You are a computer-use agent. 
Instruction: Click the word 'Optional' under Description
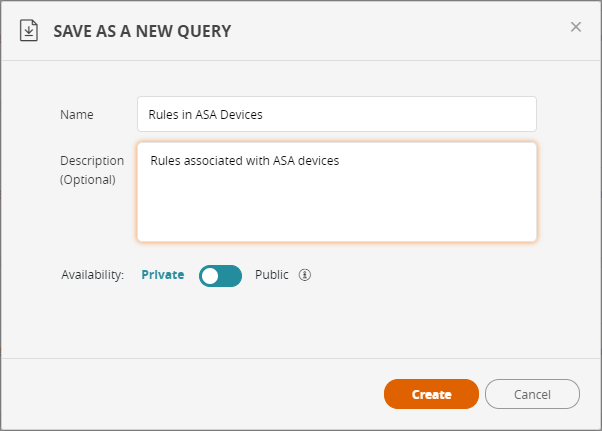(88, 180)
